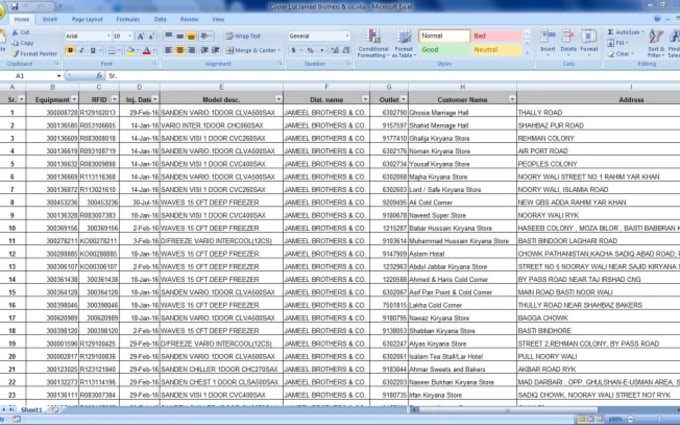The height and width of the screenshot is (425, 680).
Task: Apply Comma Style format
Action: 321,50
